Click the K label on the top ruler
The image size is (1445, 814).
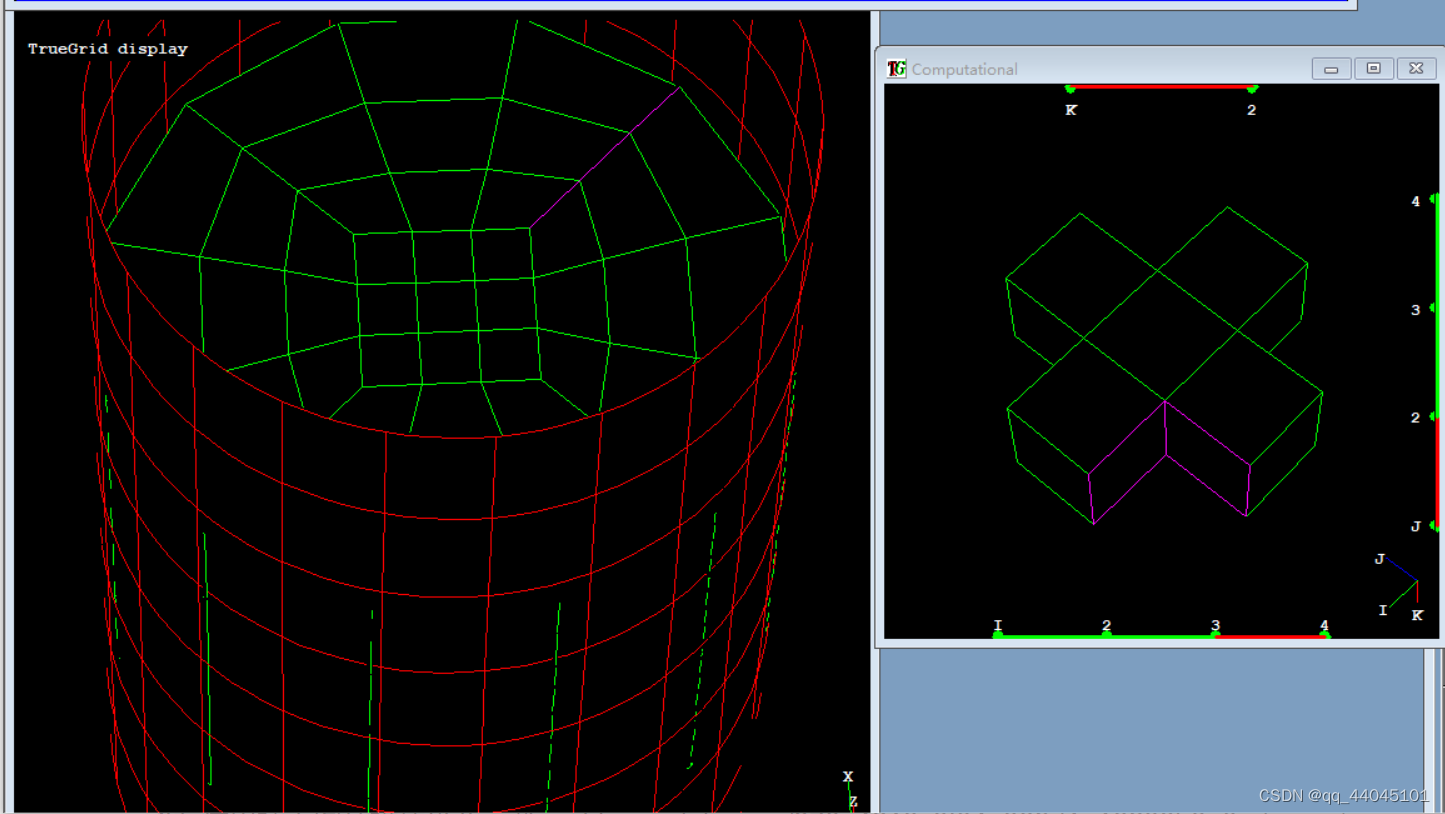pyautogui.click(x=1070, y=110)
